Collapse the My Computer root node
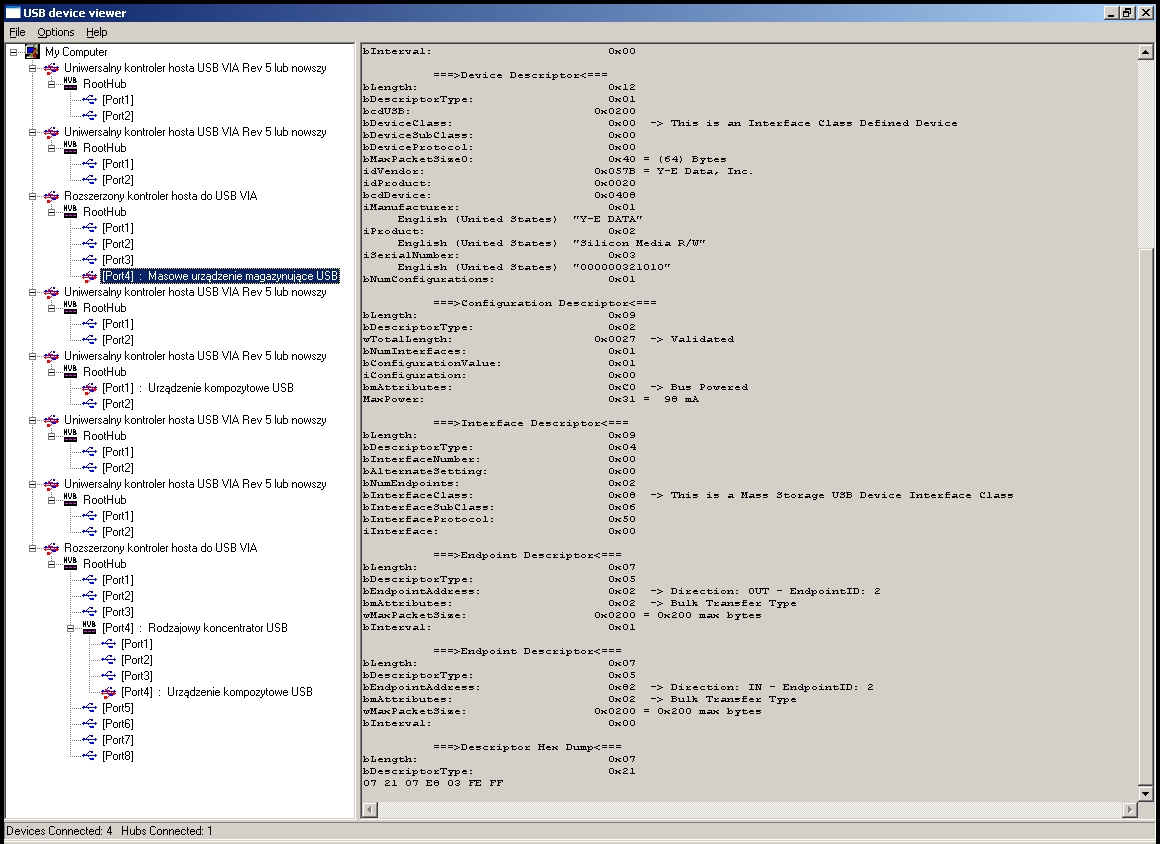1160x844 pixels. pos(13,52)
